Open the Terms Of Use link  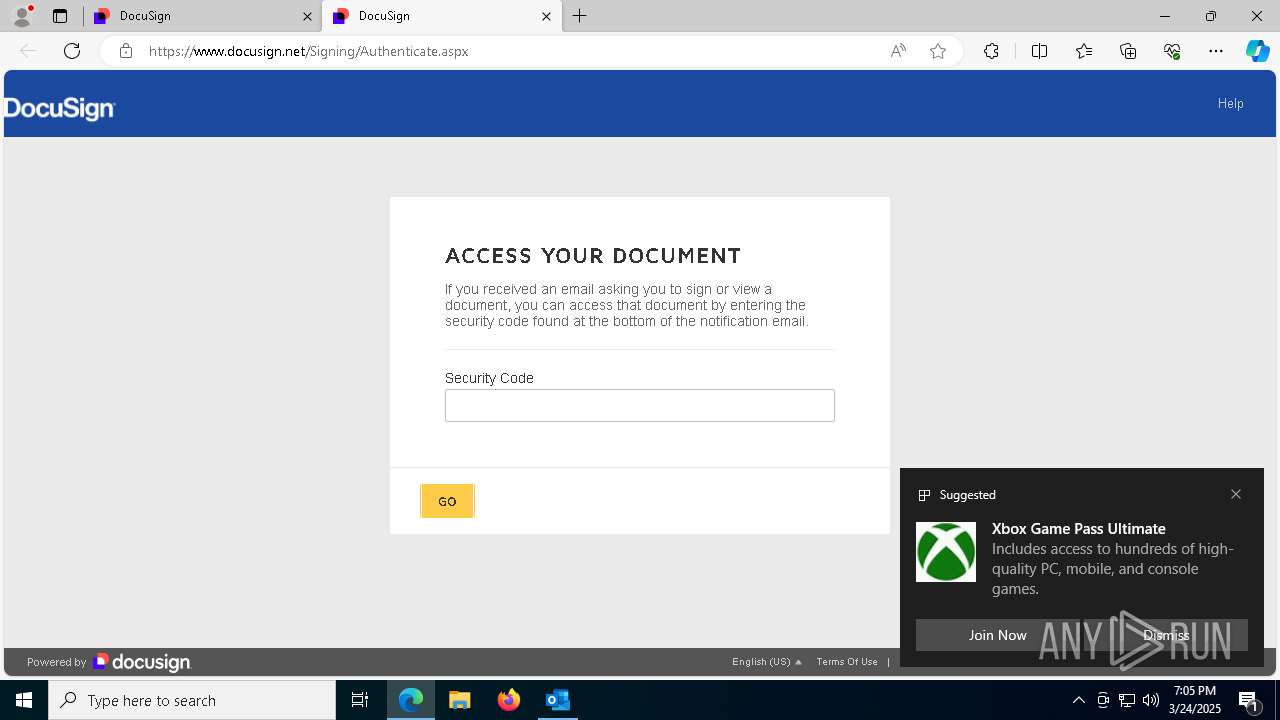coord(847,662)
